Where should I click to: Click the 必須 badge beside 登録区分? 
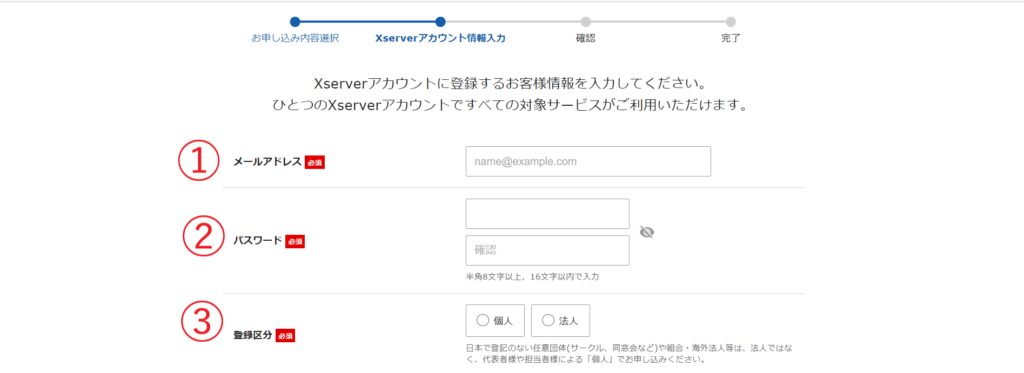pyautogui.click(x=285, y=336)
